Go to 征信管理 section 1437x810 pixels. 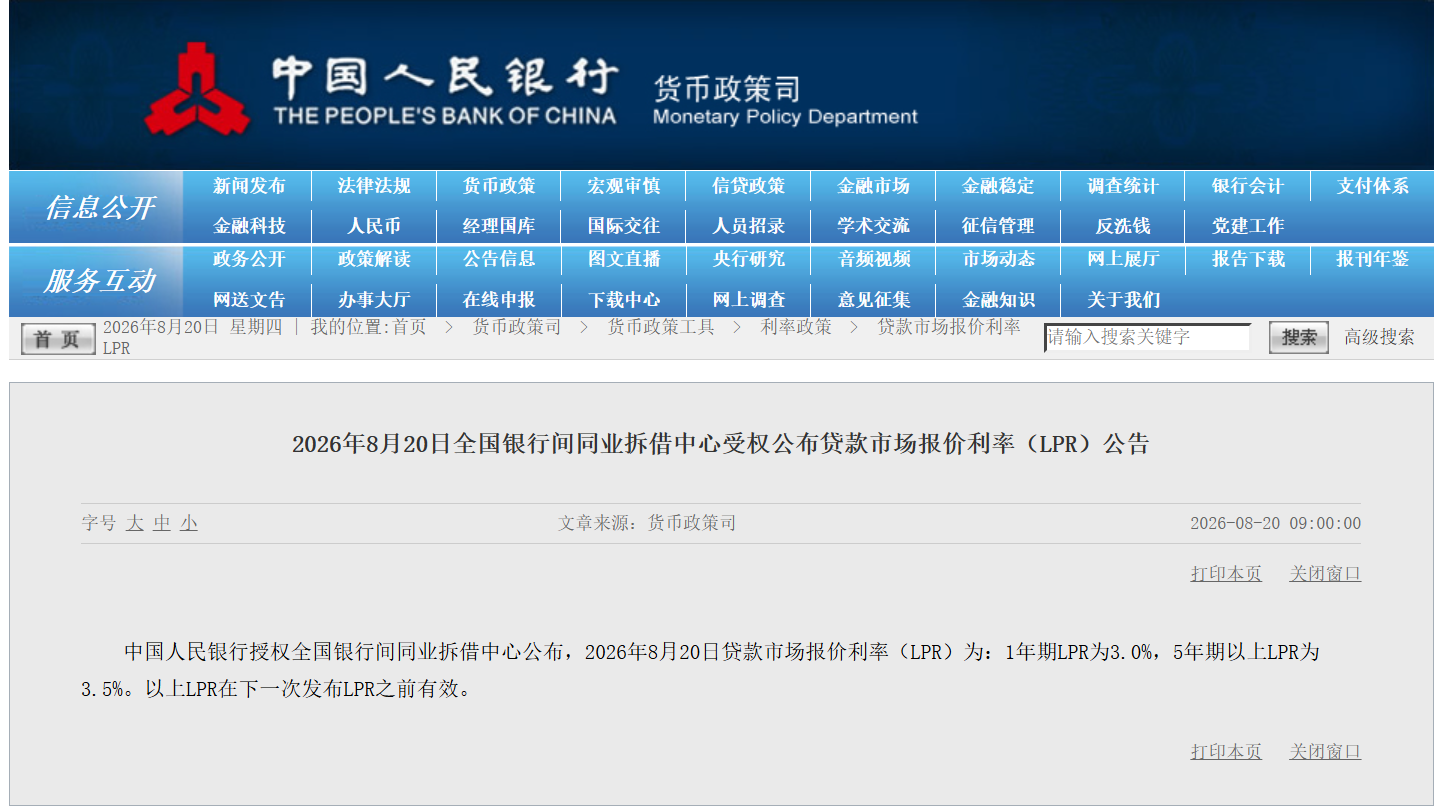pos(999,226)
